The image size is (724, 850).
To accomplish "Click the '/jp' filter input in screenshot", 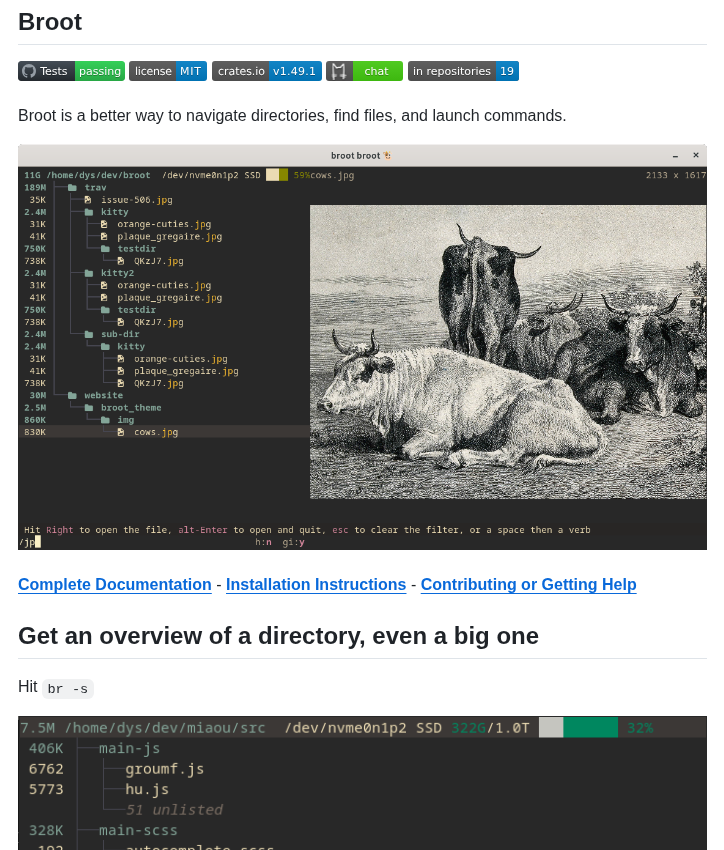I will 29,542.
